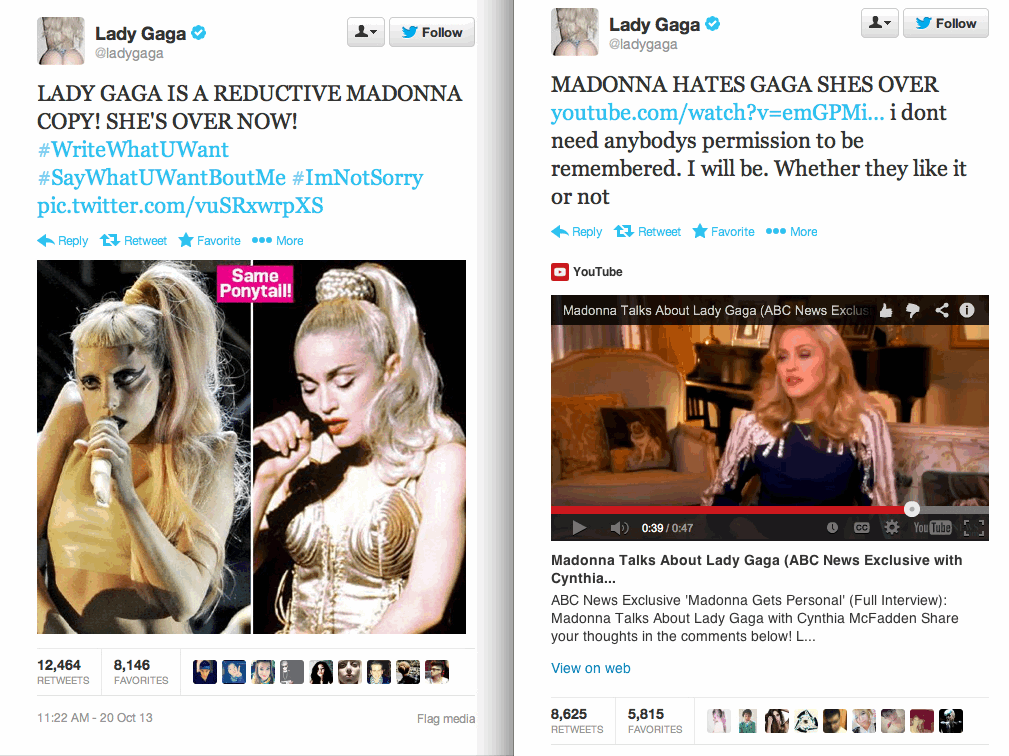Open YouTube player settings gear
Image resolution: width=1009 pixels, height=756 pixels.
pos(891,528)
